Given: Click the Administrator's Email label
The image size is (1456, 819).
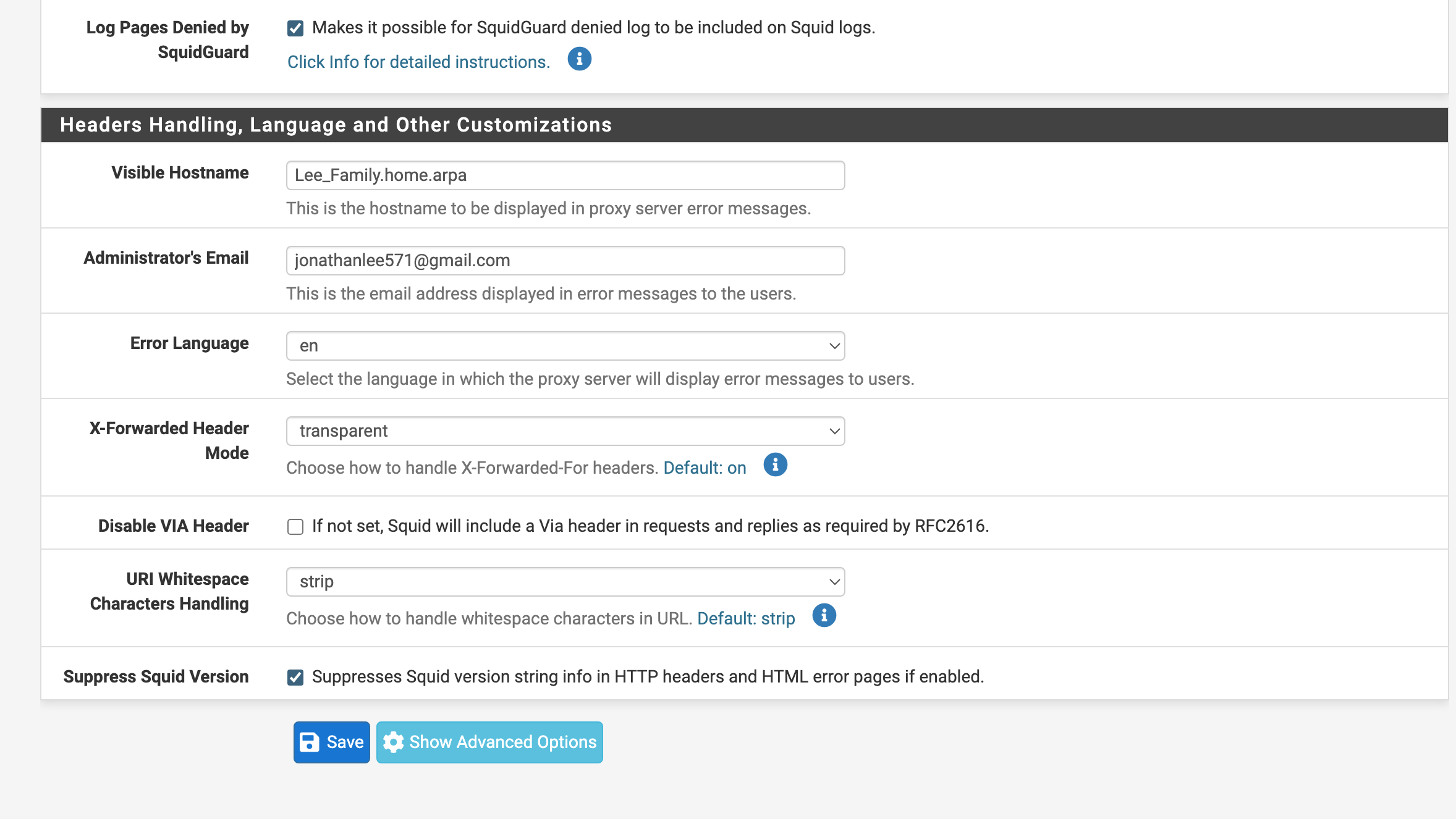Looking at the screenshot, I should pos(166,258).
